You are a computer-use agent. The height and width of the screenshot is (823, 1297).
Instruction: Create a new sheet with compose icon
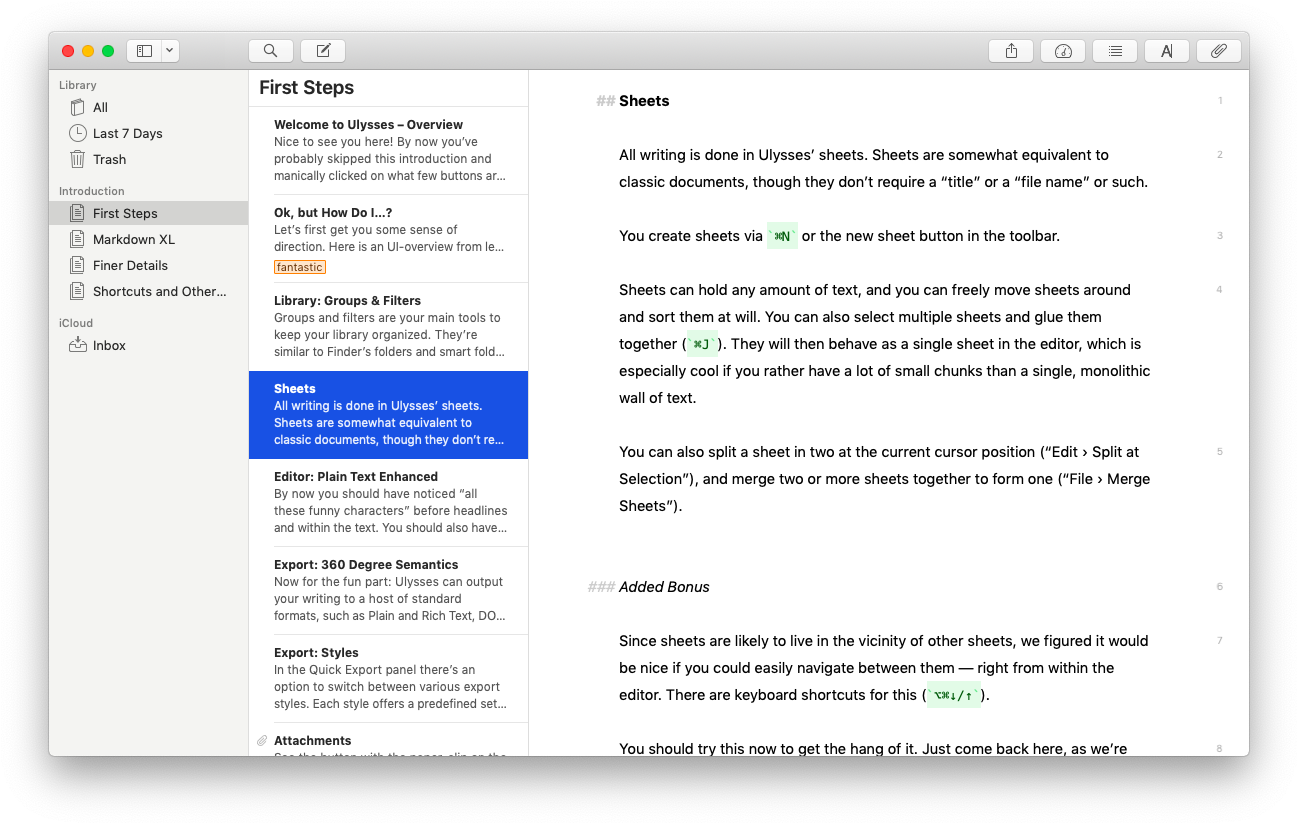coord(323,51)
